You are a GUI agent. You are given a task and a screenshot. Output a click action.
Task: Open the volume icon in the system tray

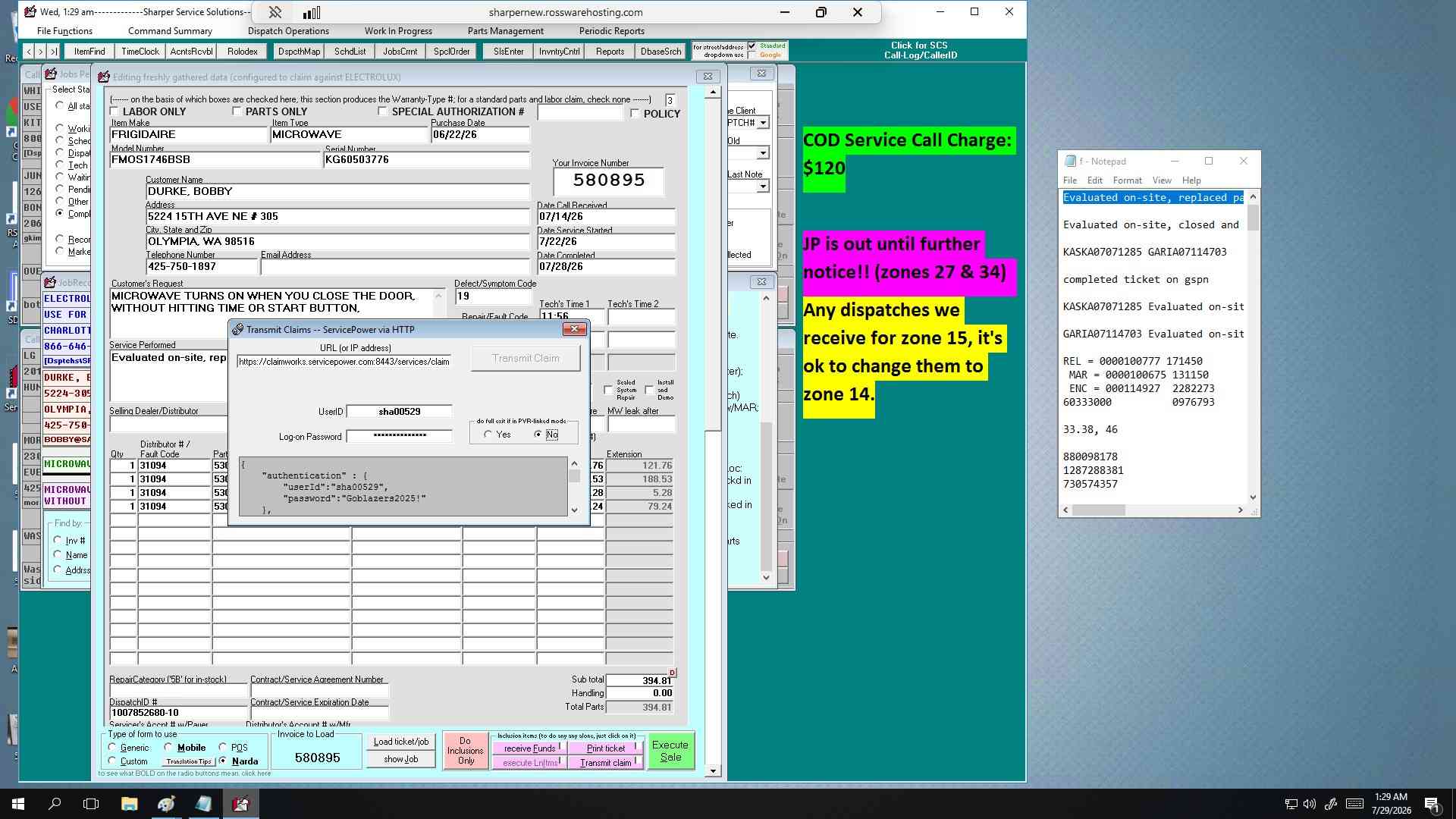[x=1310, y=804]
